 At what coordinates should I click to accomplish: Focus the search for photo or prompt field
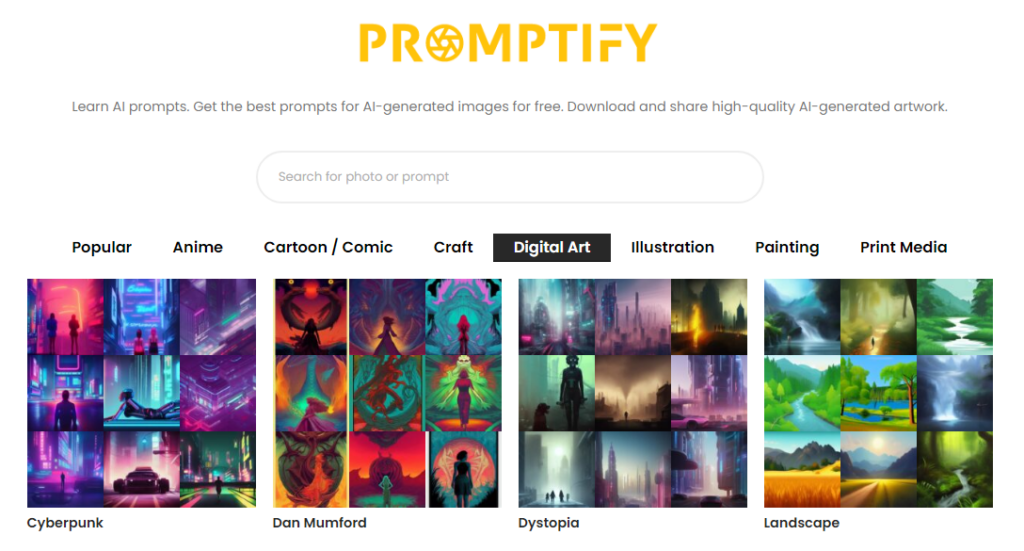(509, 177)
